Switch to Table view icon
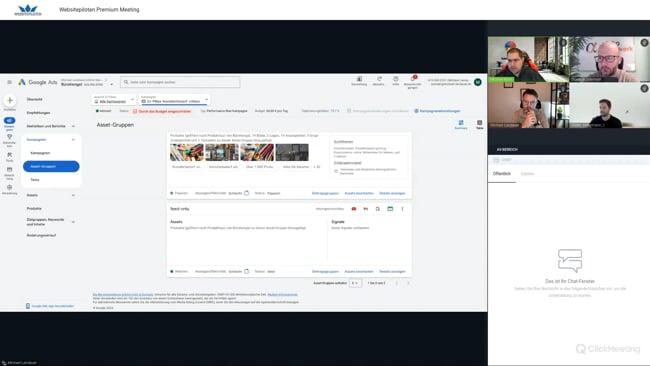Viewport: 650px width, 366px height. [x=479, y=123]
